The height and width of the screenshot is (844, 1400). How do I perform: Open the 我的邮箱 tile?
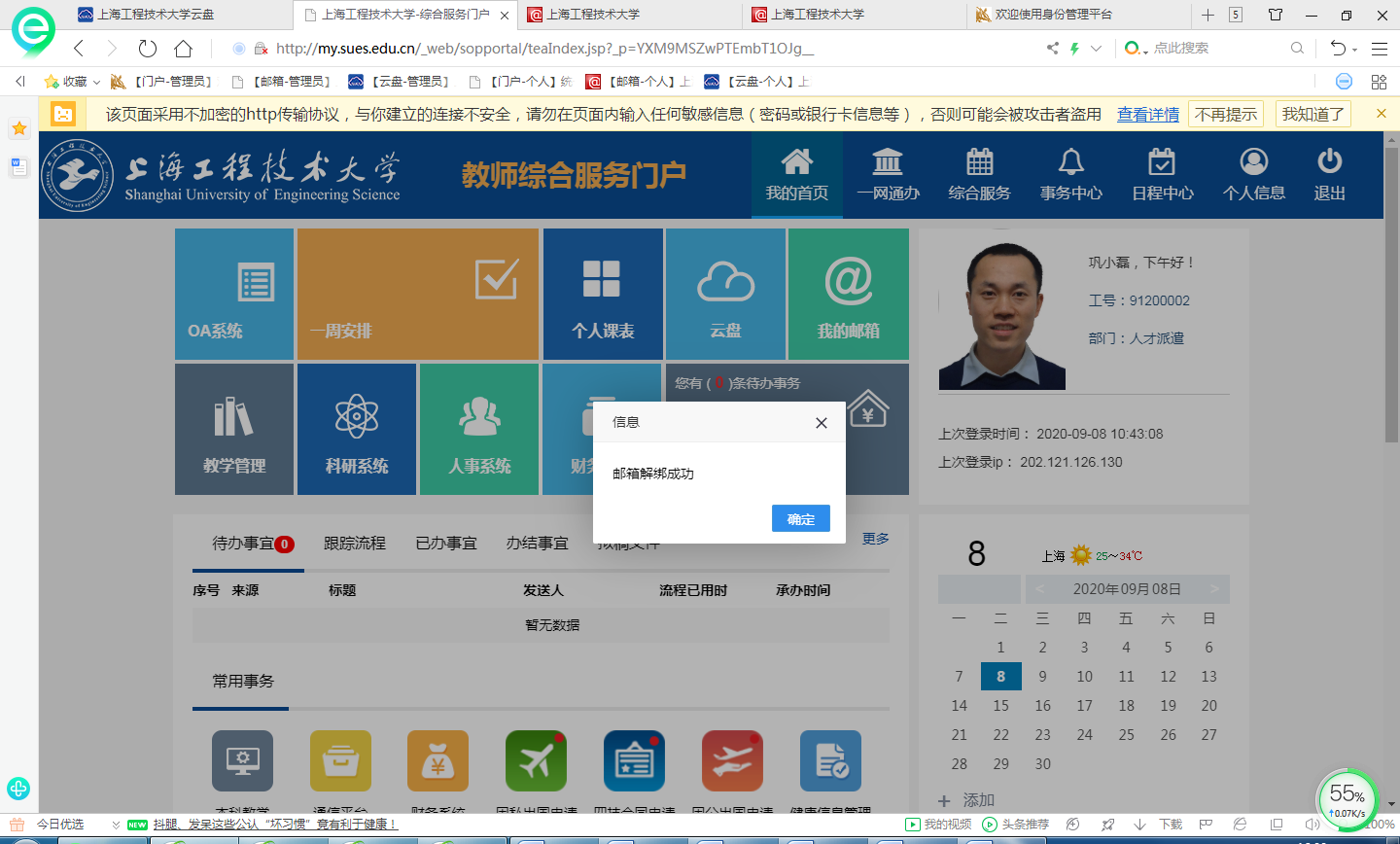pos(849,294)
